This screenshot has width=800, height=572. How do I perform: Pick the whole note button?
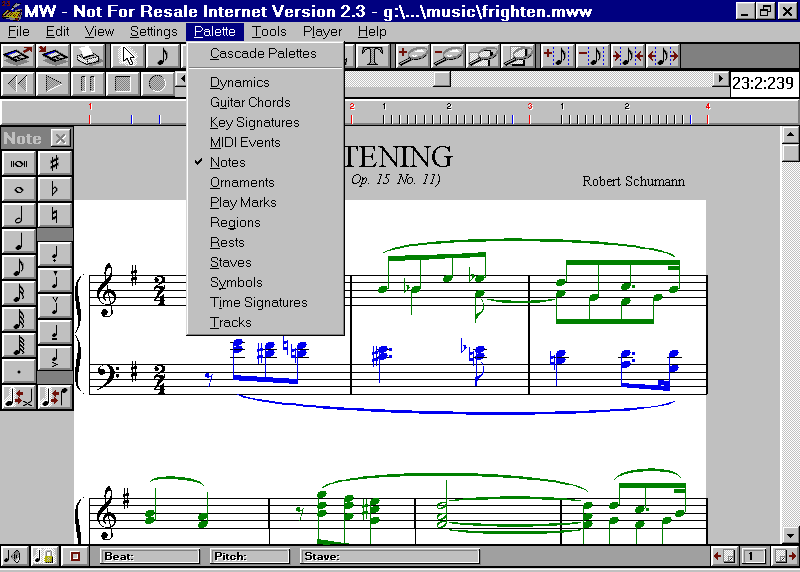click(19, 189)
